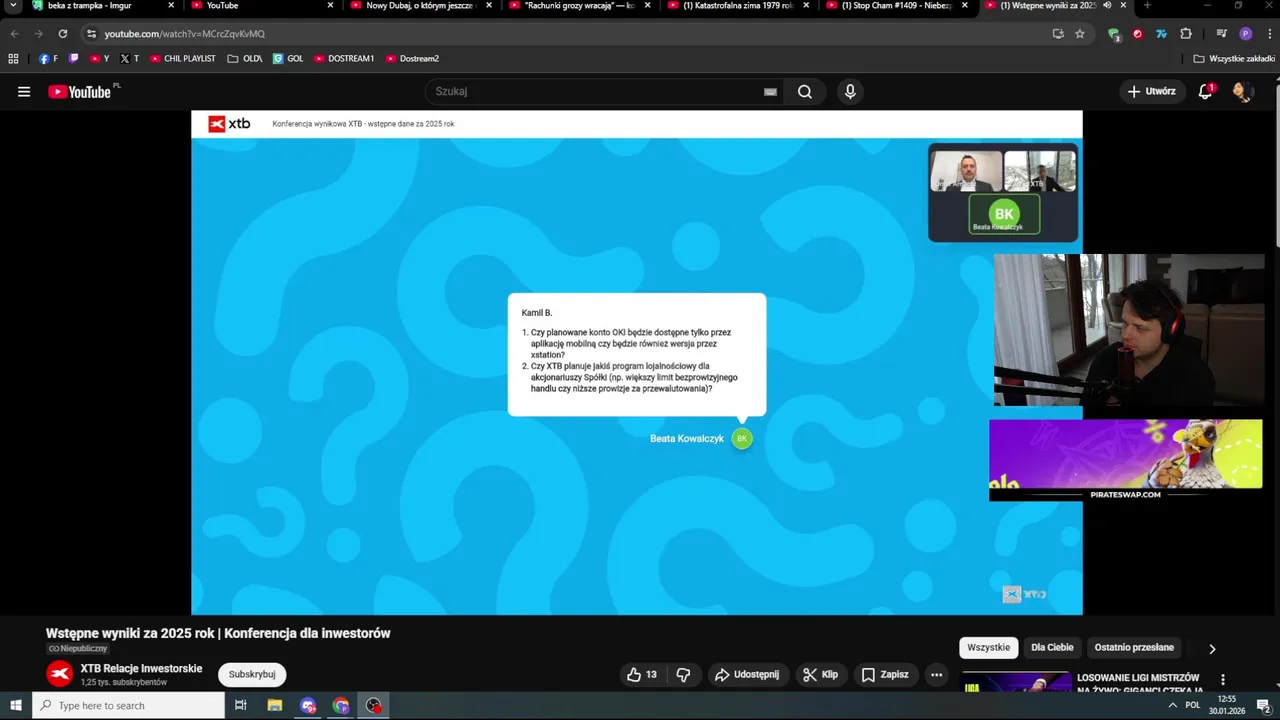Click the Klip button

point(821,675)
